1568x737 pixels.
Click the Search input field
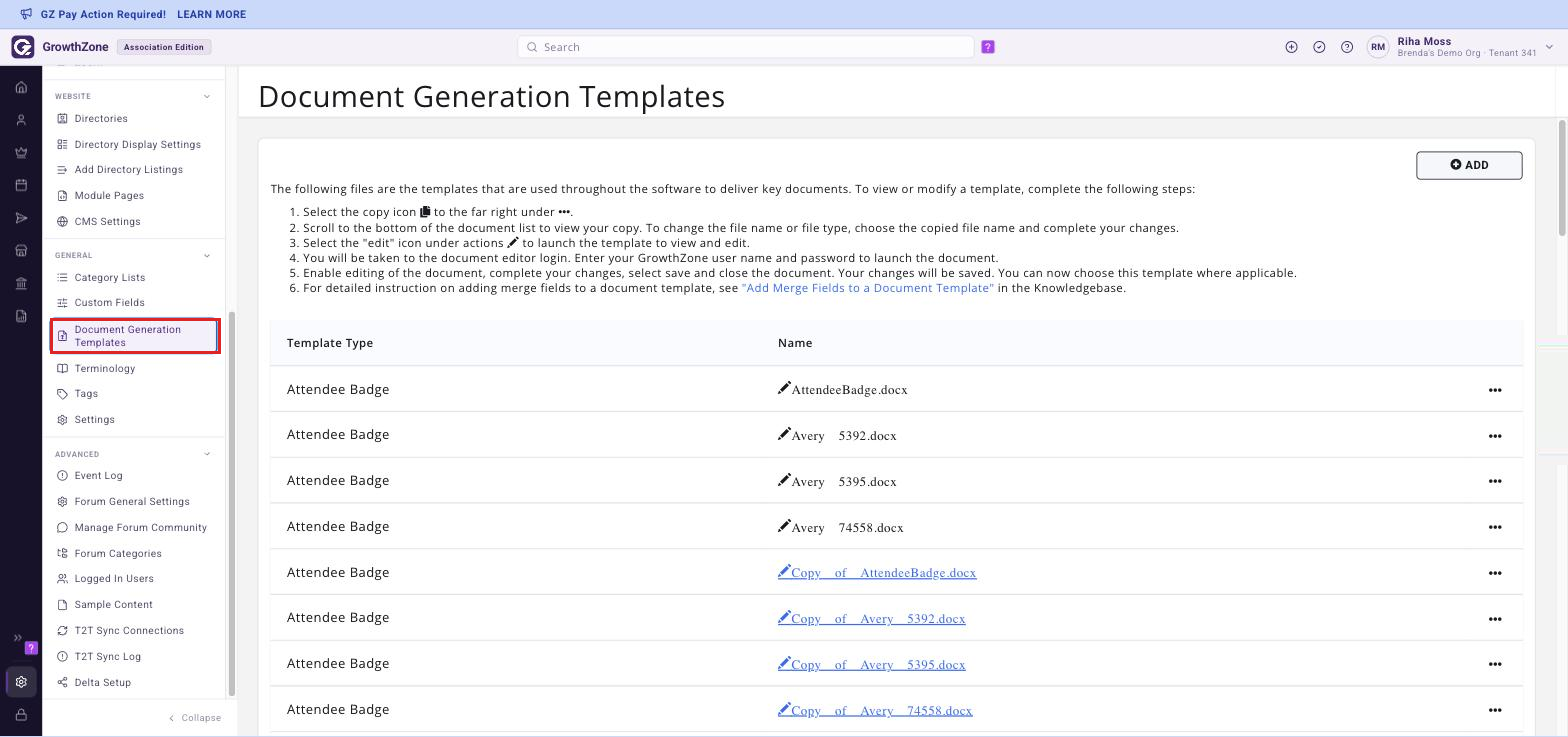746,47
